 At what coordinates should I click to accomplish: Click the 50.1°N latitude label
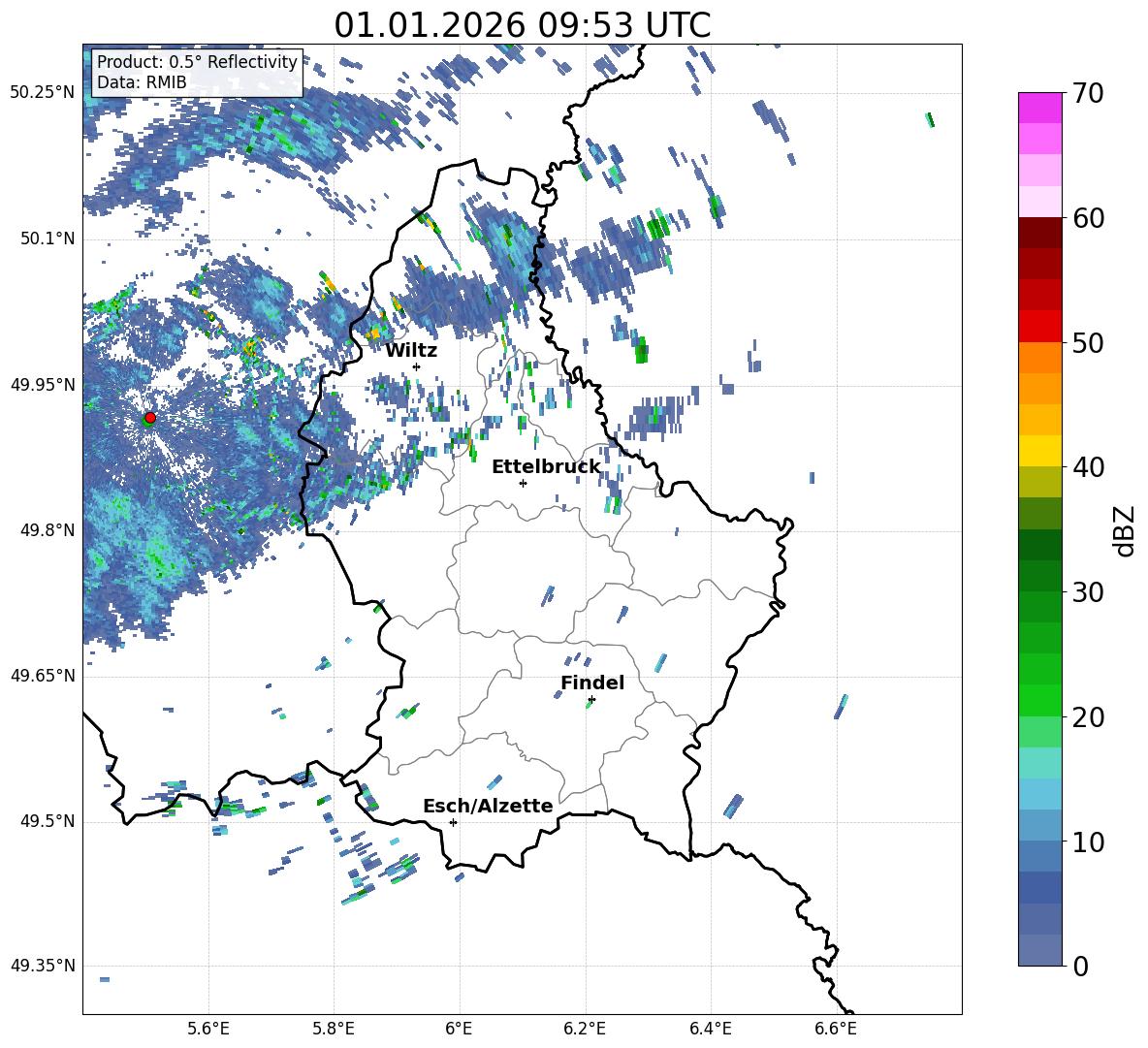(47, 239)
